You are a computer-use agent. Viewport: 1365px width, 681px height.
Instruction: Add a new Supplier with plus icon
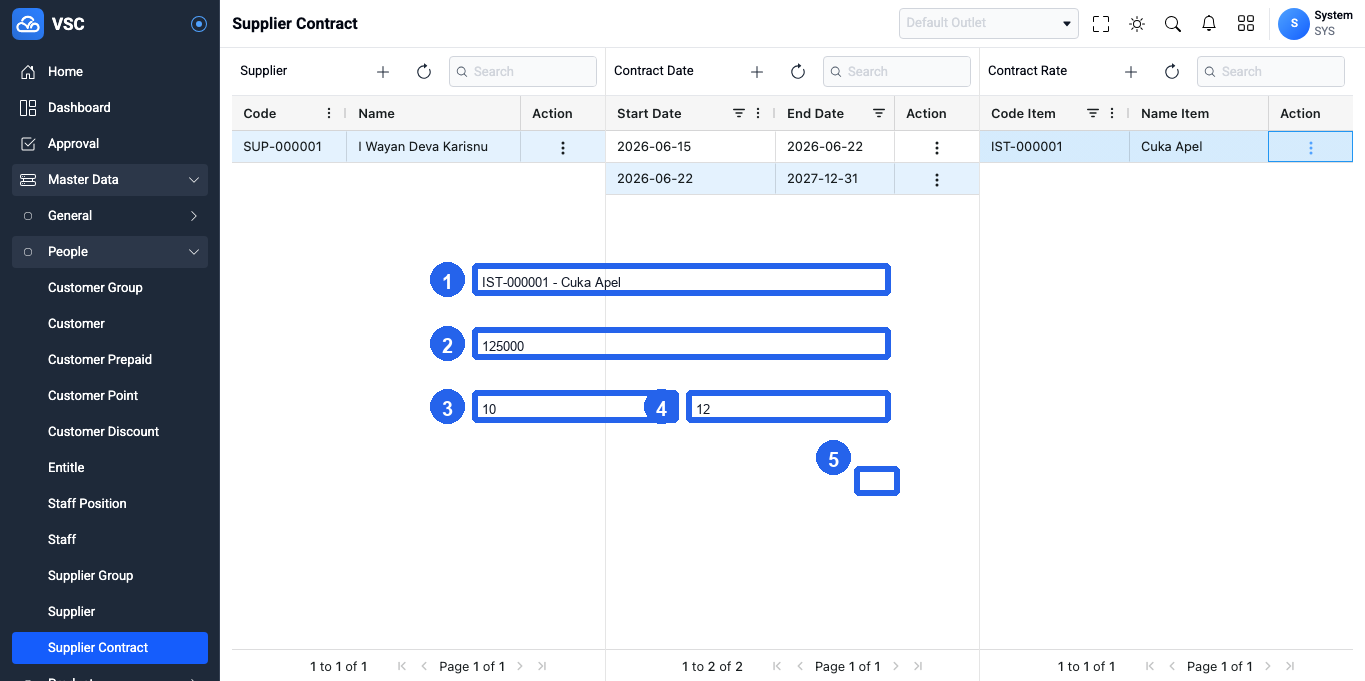click(383, 72)
